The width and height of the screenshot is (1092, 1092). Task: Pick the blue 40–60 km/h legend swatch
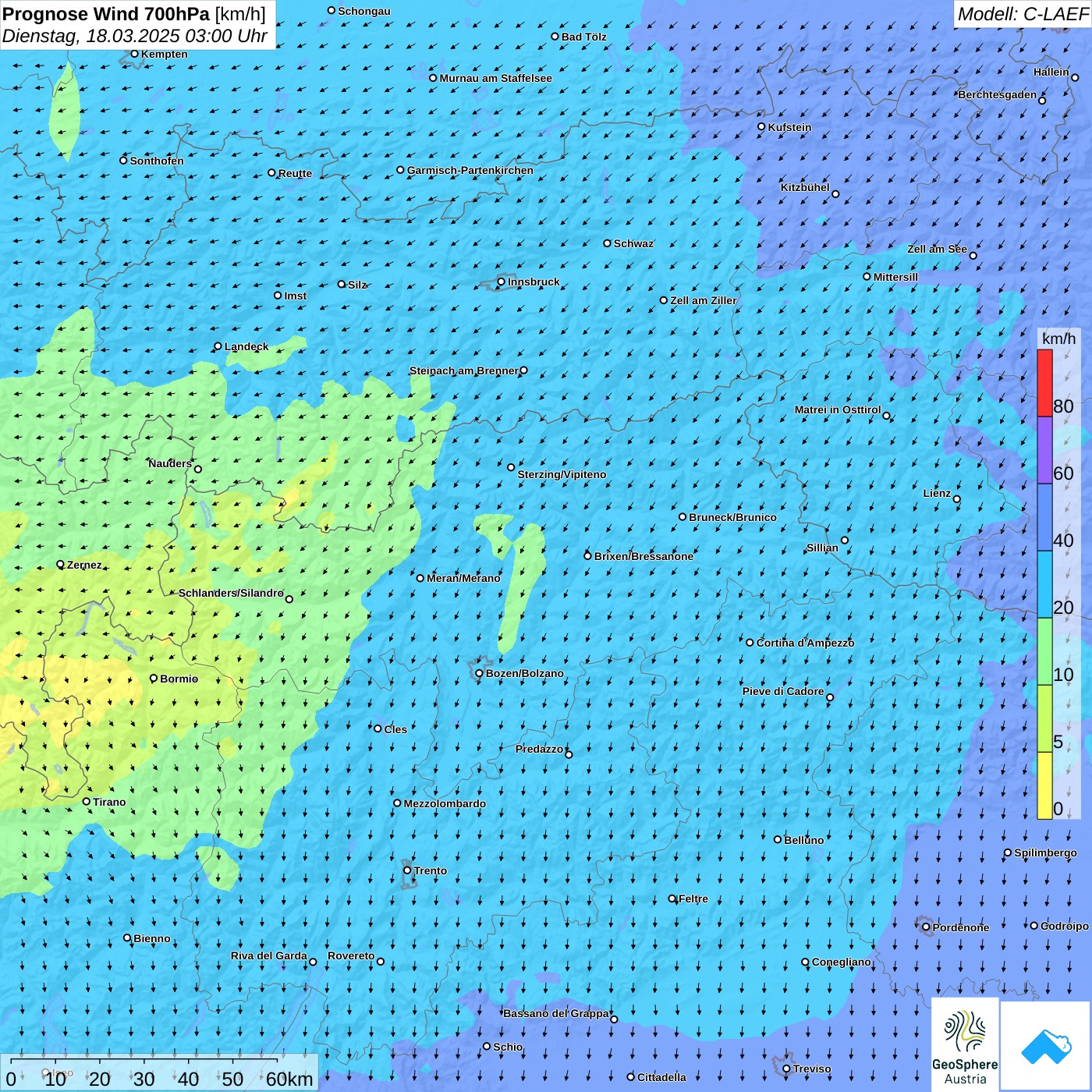[x=1044, y=518]
